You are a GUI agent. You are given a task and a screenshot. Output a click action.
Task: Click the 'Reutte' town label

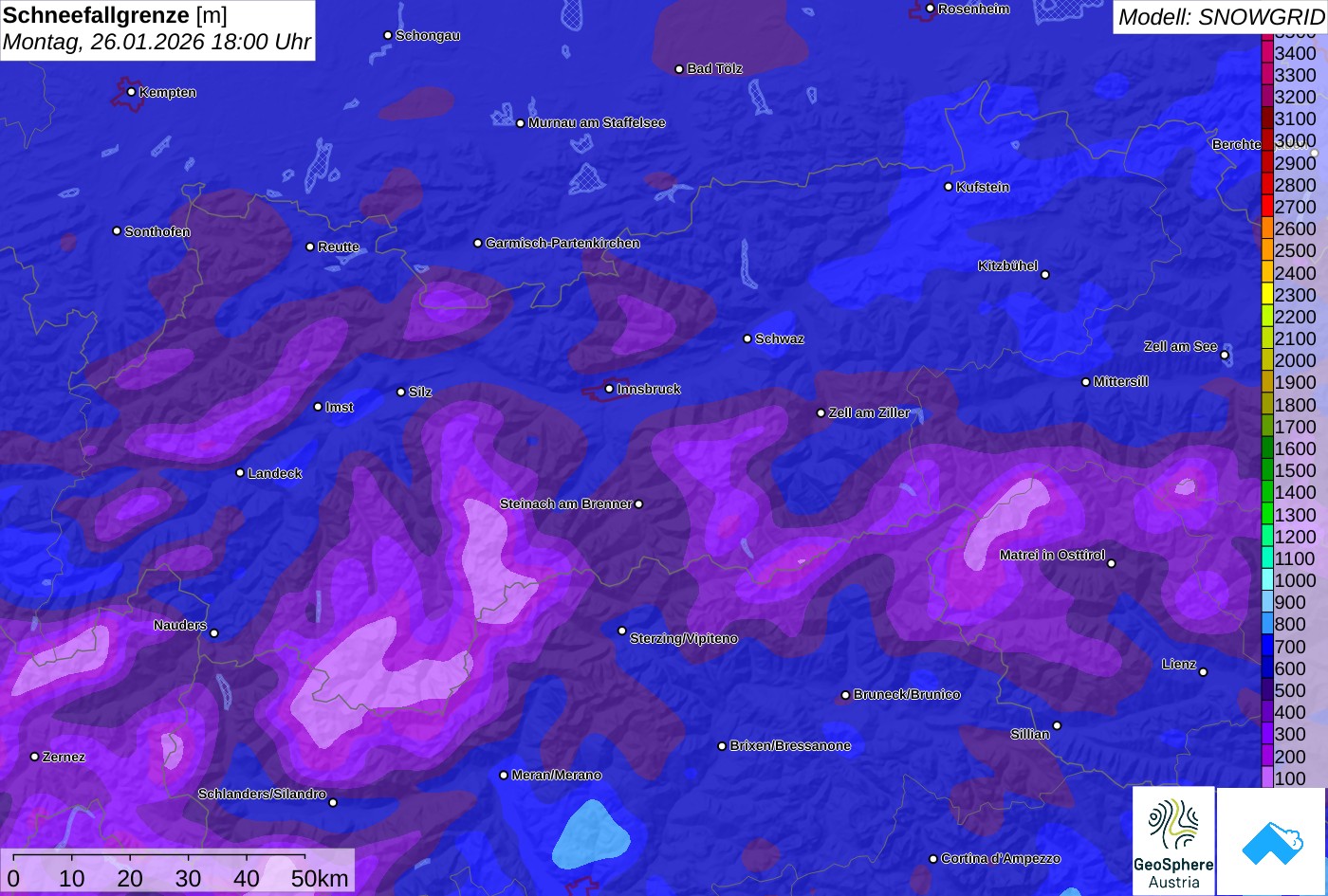[x=339, y=247]
